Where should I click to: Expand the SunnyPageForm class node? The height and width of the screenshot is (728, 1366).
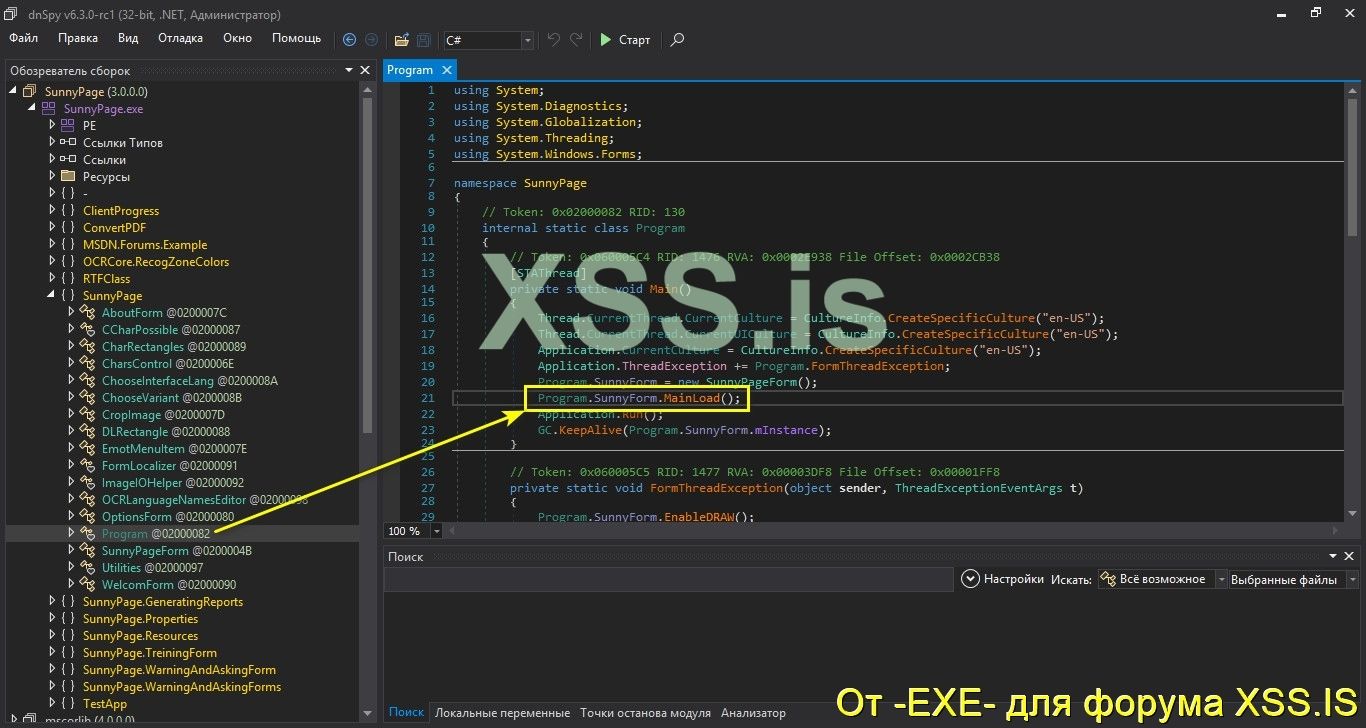click(x=72, y=550)
